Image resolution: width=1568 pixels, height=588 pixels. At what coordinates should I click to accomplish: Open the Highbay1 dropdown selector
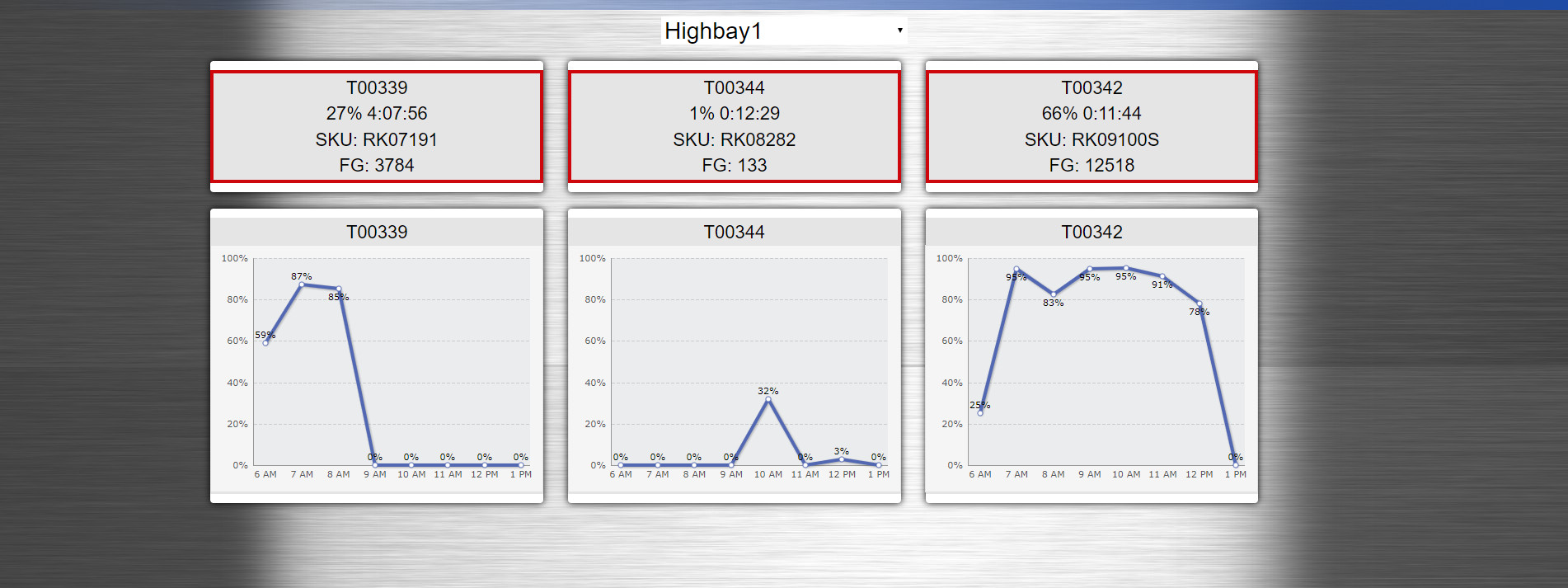(x=783, y=31)
